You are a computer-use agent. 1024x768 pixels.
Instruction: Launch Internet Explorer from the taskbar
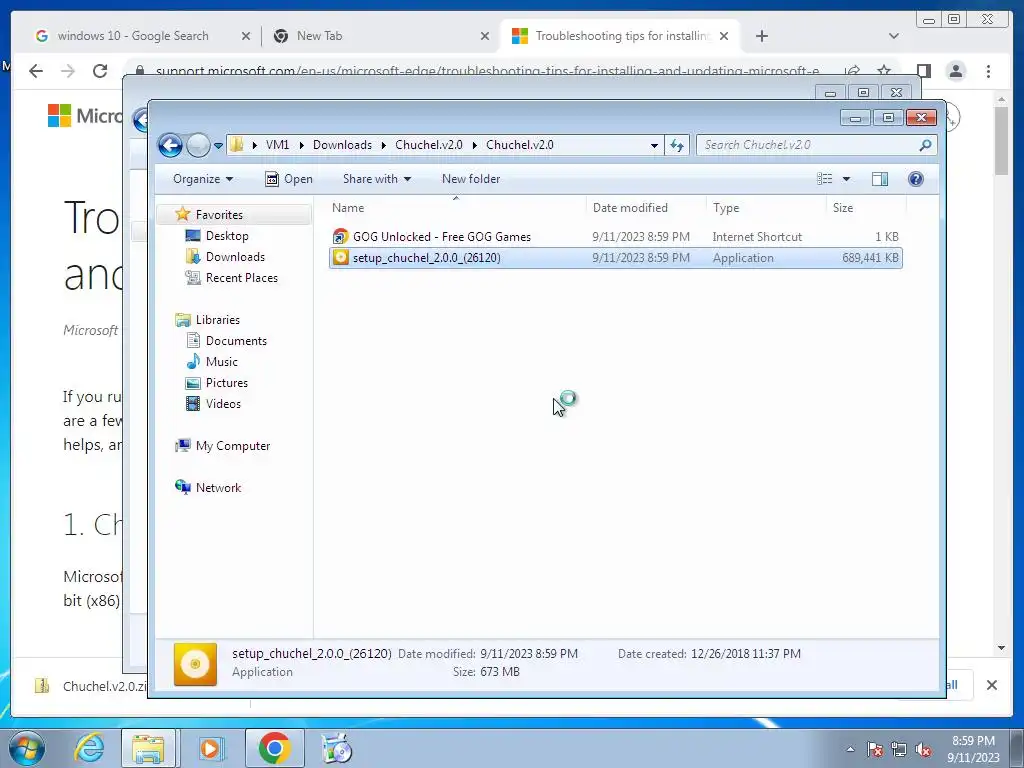[x=88, y=748]
